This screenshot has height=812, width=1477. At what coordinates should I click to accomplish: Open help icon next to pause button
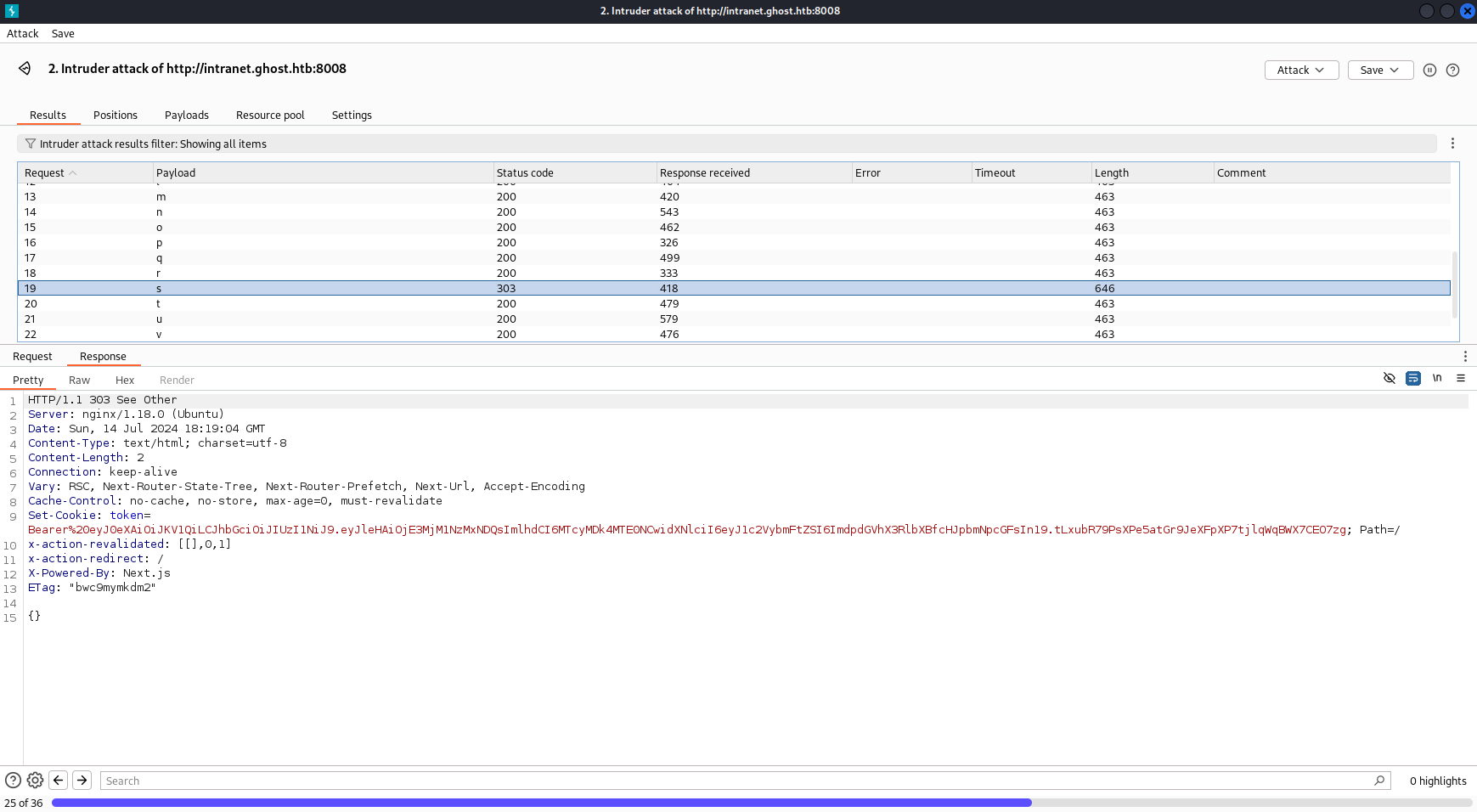pyautogui.click(x=1452, y=70)
